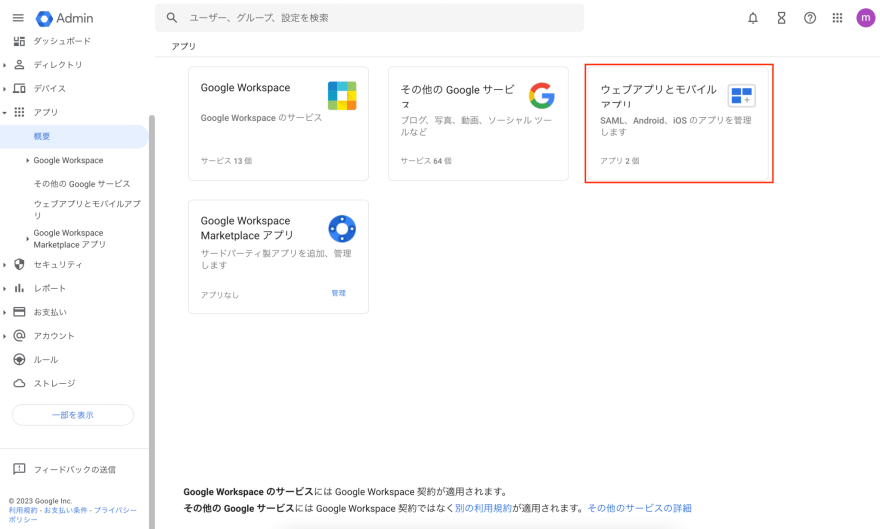Expand the アカウント sidebar section
Image resolution: width=880 pixels, height=529 pixels.
point(4,336)
